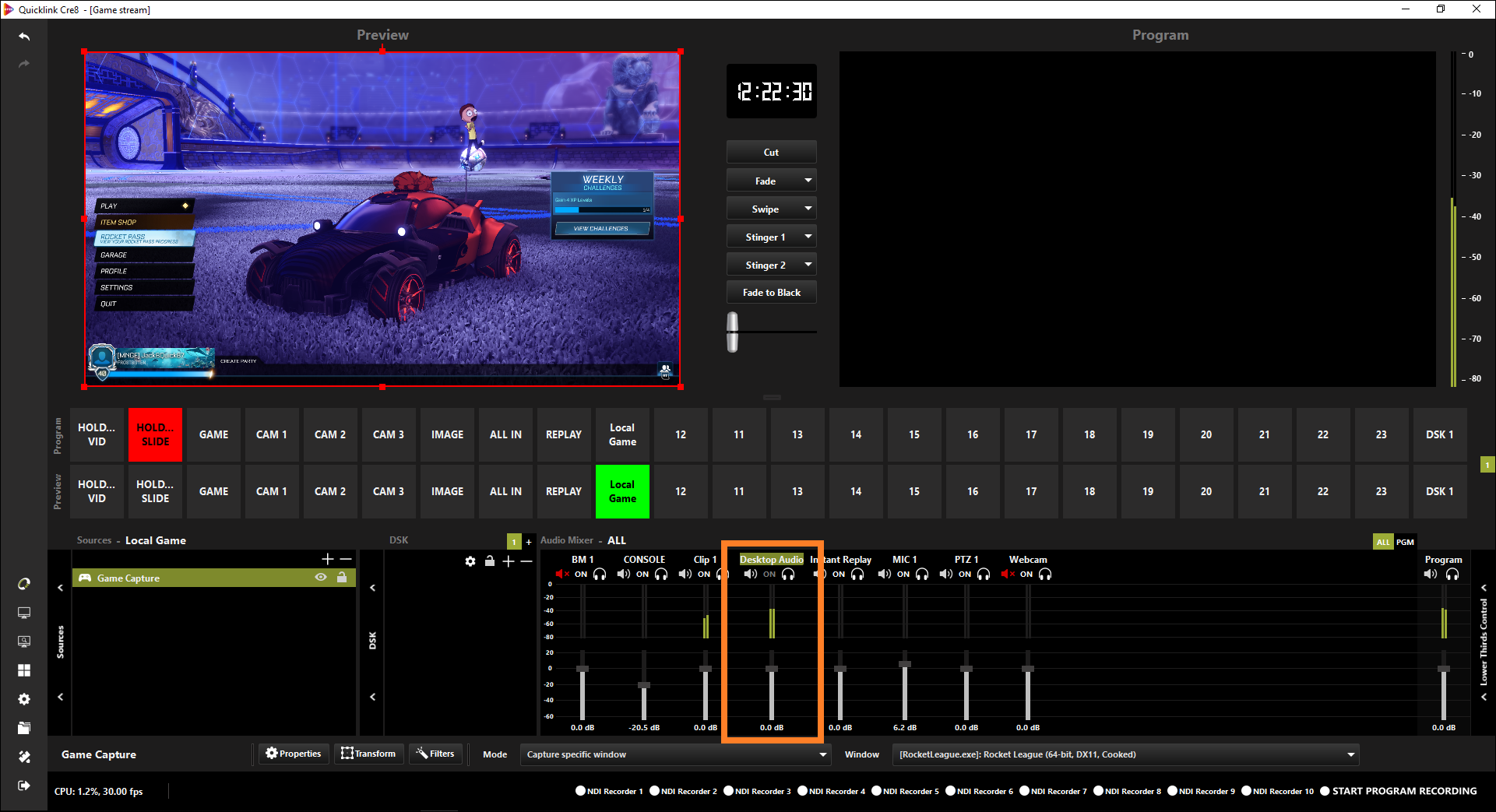Add a DSK item with the plus icon
This screenshot has width=1496, height=812.
[509, 561]
